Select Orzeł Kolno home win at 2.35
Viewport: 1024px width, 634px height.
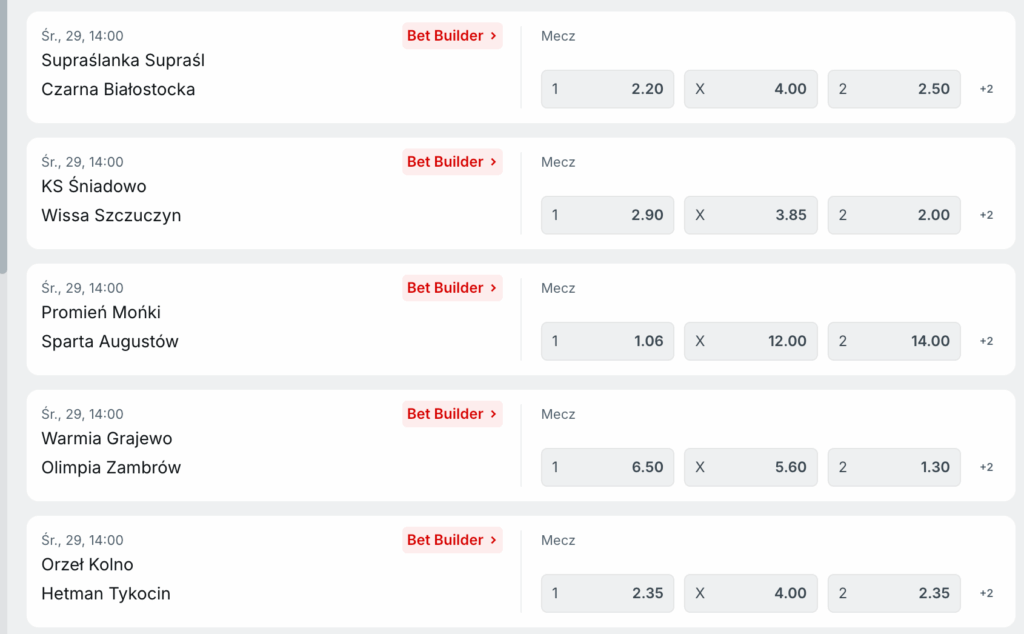pos(607,593)
